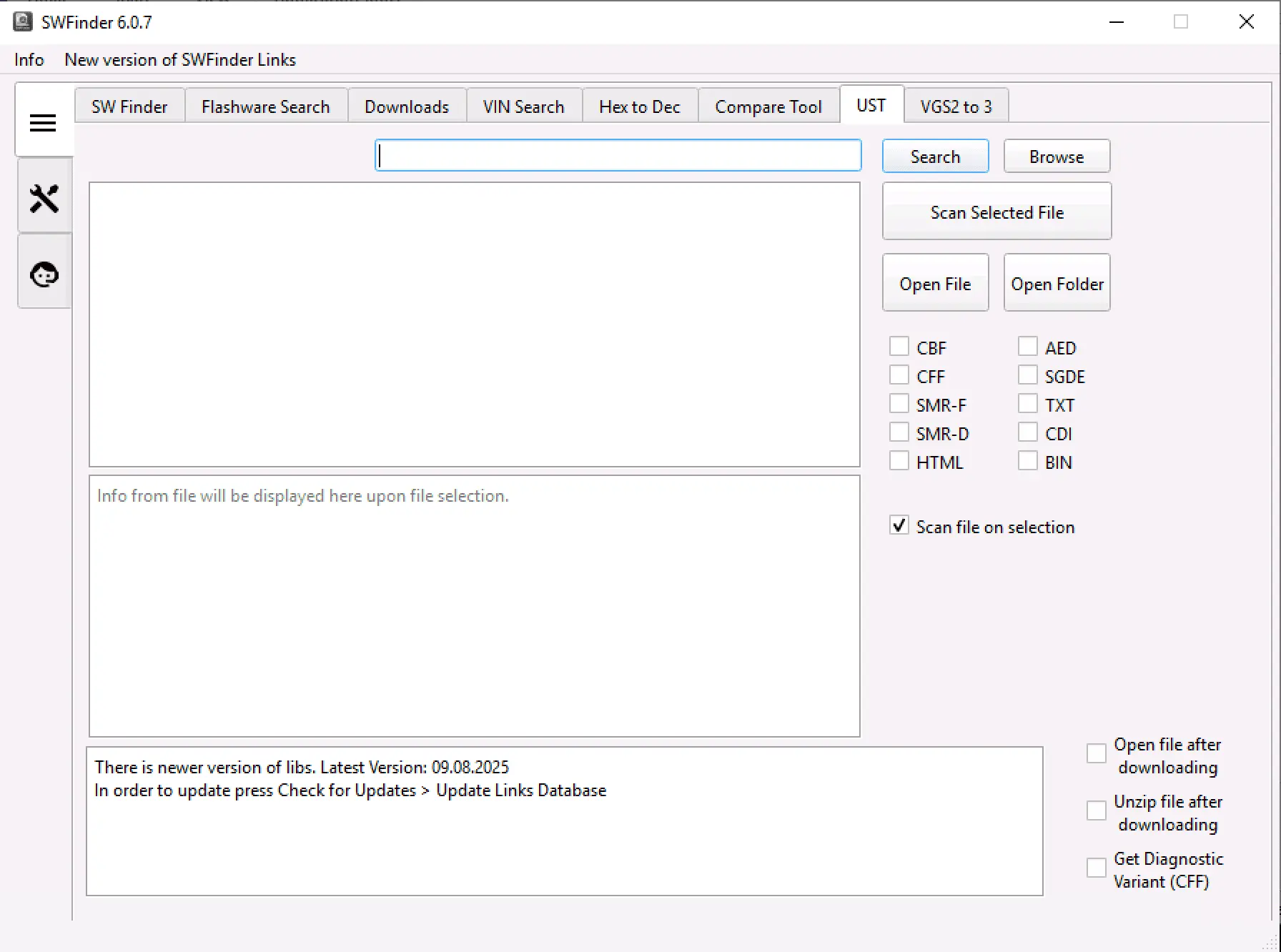Tick the SMR-D checkbox

(x=899, y=432)
